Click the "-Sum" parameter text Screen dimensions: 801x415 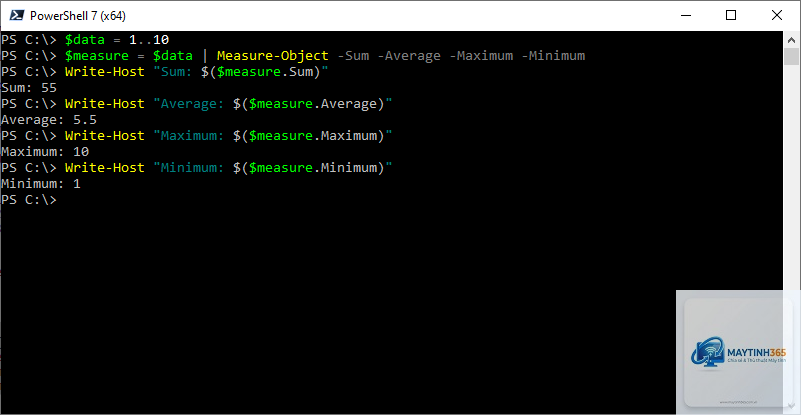pos(353,55)
